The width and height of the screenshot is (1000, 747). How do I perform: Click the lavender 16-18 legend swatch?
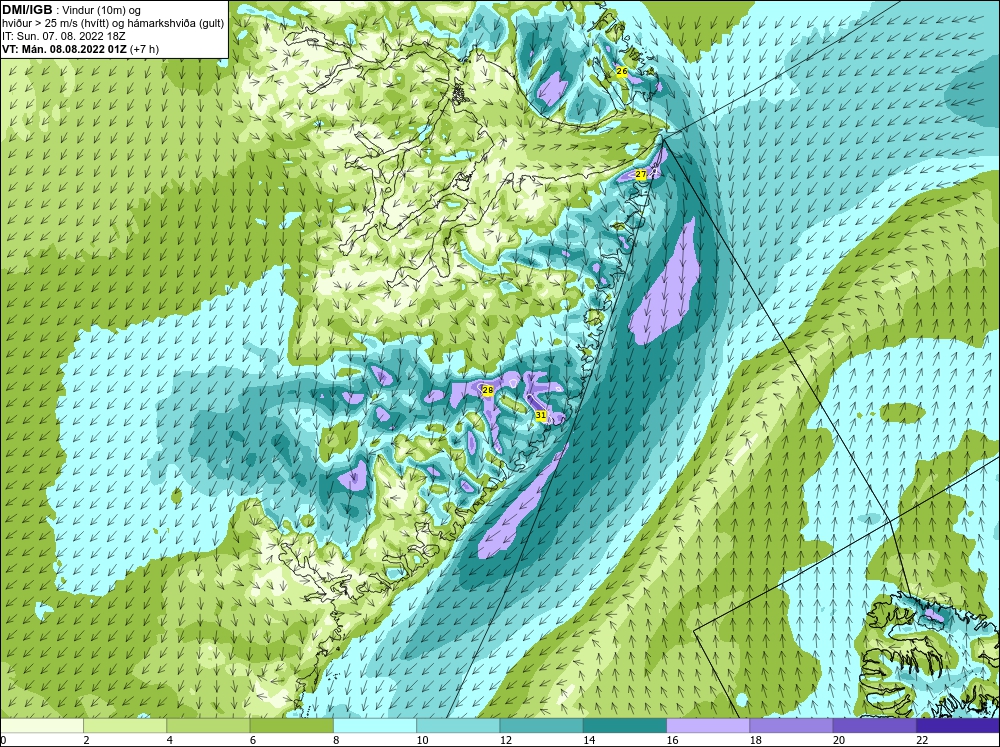pyautogui.click(x=708, y=726)
